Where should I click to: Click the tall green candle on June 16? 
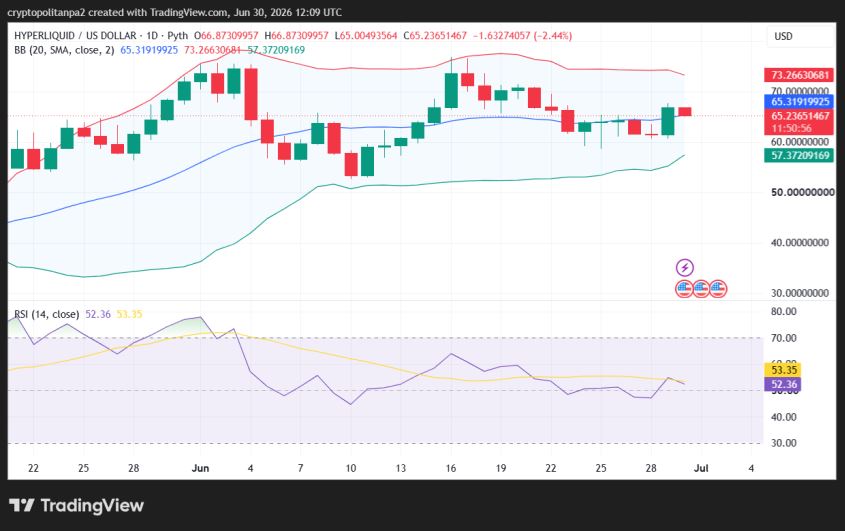[451, 90]
